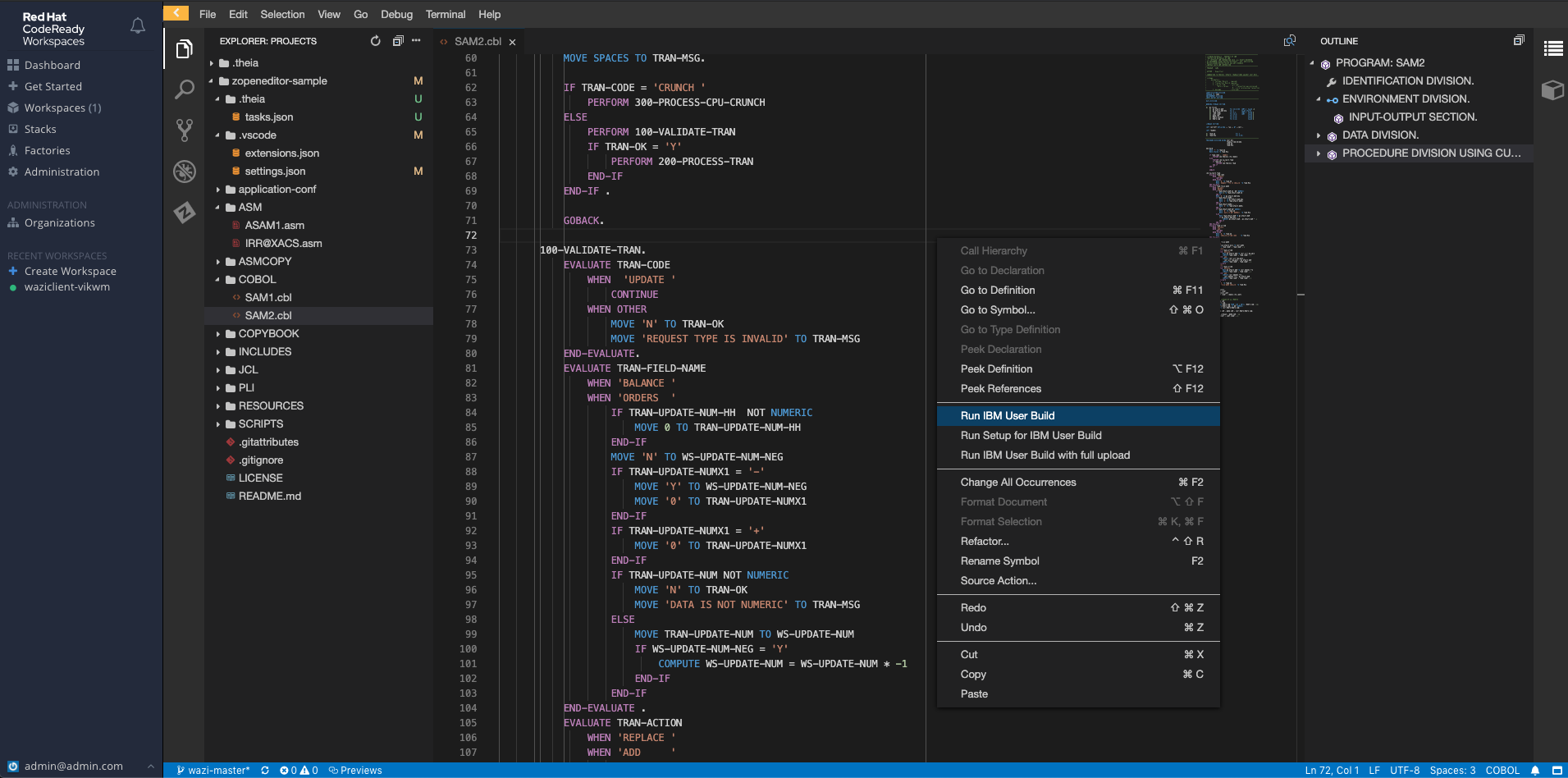Choose Change All Occurrences
This screenshot has height=778, width=1568.
click(1078, 483)
